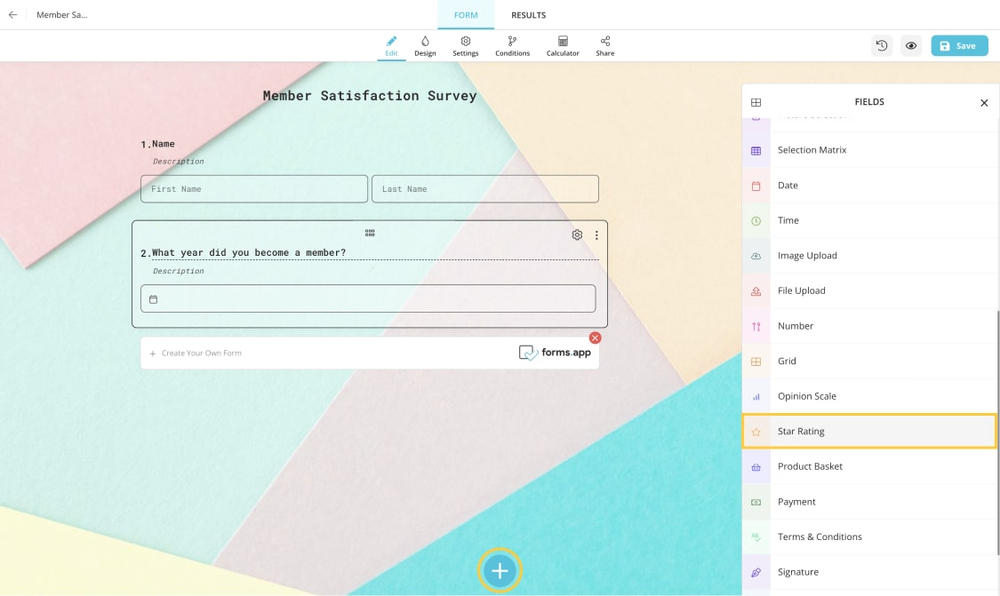Image resolution: width=1000 pixels, height=596 pixels.
Task: Open the Settings toolbar item
Action: click(x=465, y=46)
